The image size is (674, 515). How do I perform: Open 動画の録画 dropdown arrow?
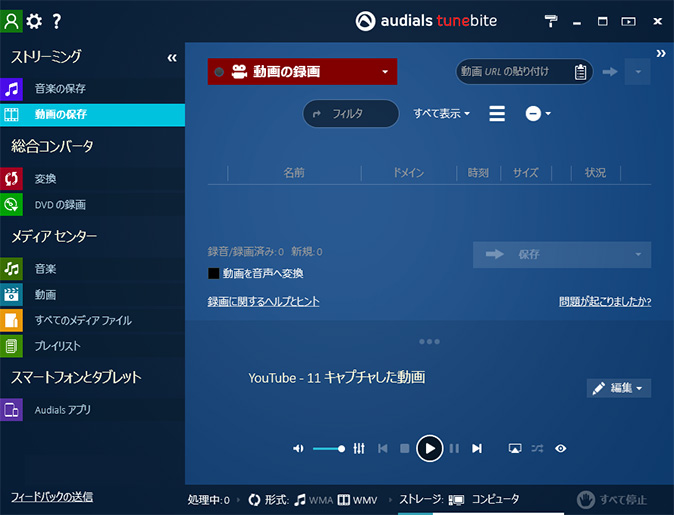coord(385,72)
